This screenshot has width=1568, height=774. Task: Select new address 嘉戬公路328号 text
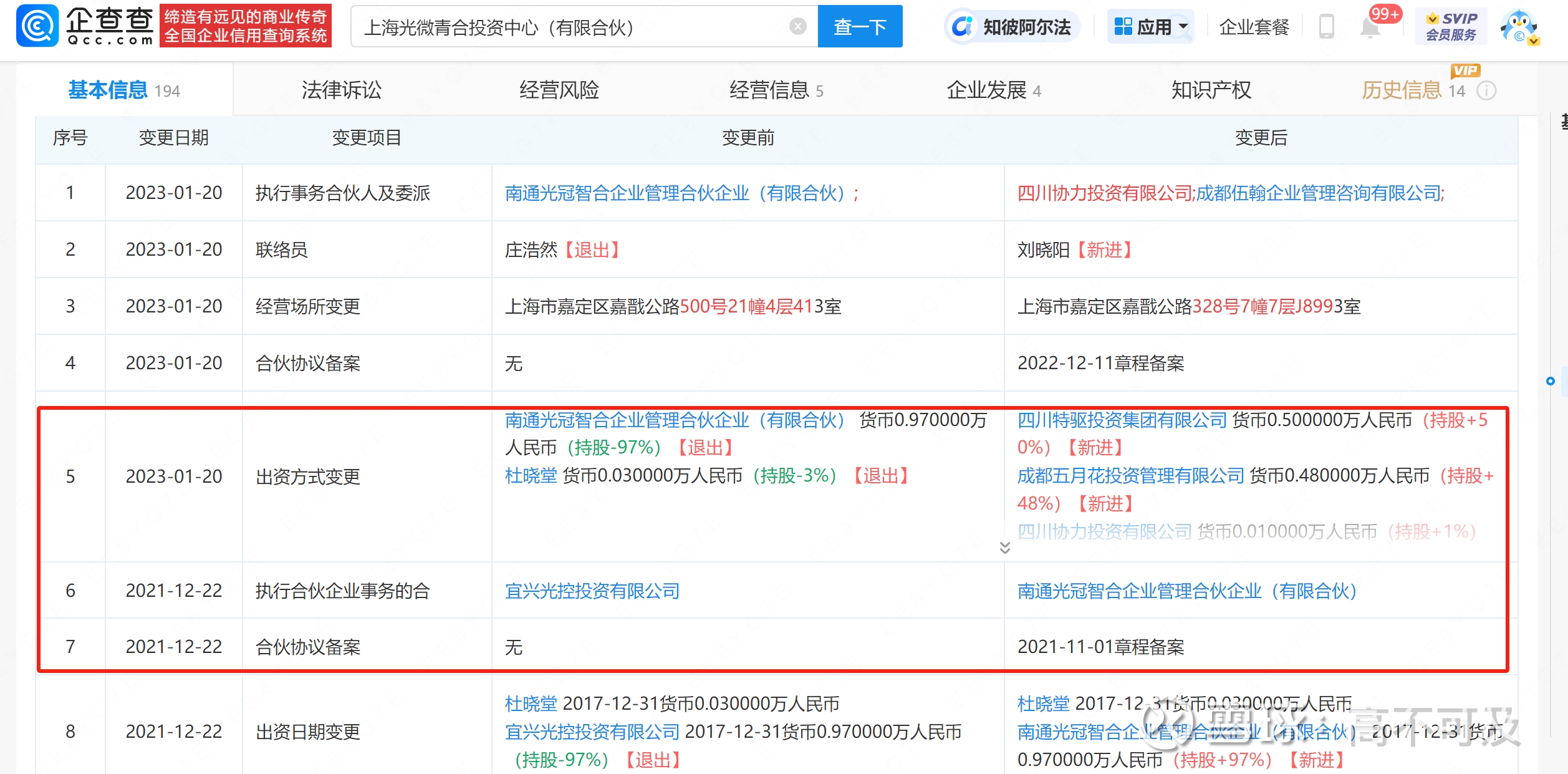click(x=1189, y=307)
